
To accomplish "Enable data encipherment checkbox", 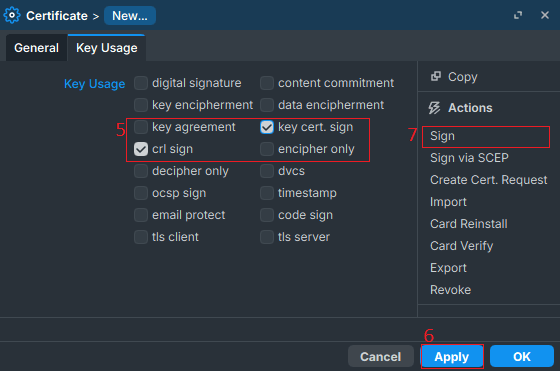I will point(267,105).
